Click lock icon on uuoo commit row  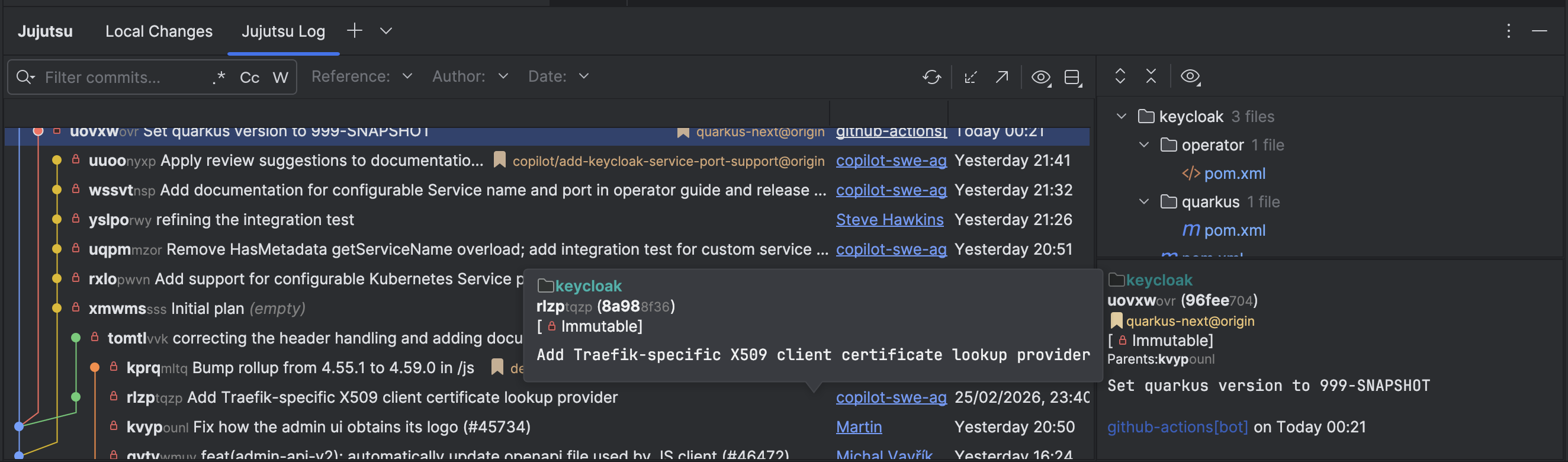76,159
